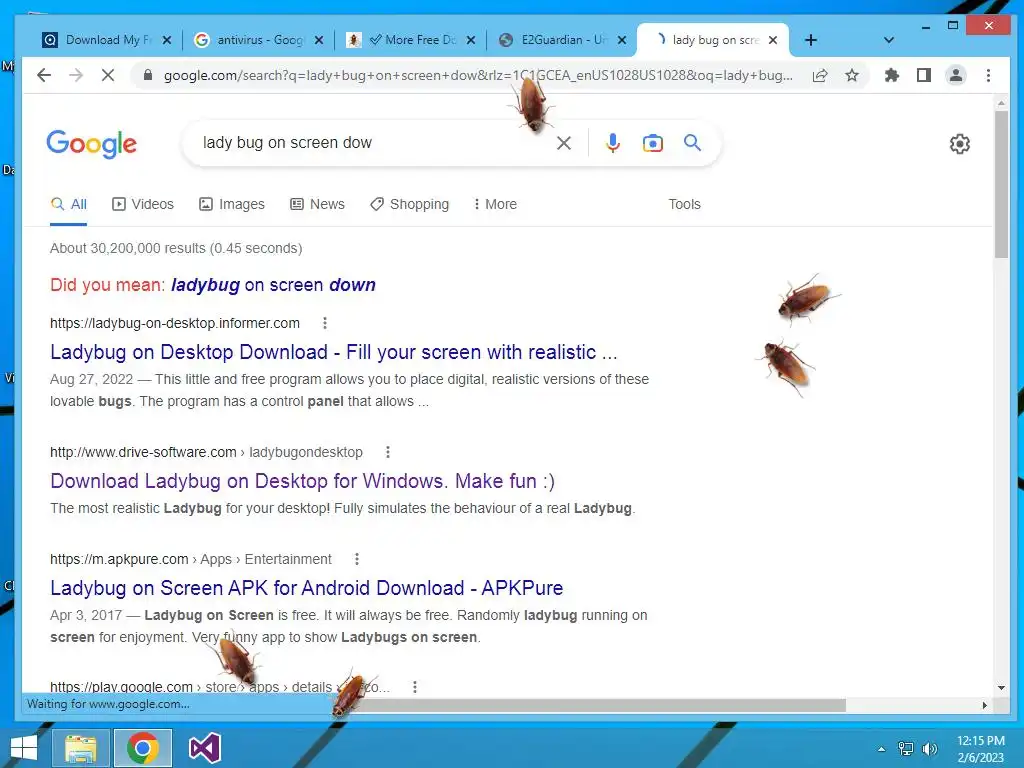Select the All results tab

coord(69,204)
